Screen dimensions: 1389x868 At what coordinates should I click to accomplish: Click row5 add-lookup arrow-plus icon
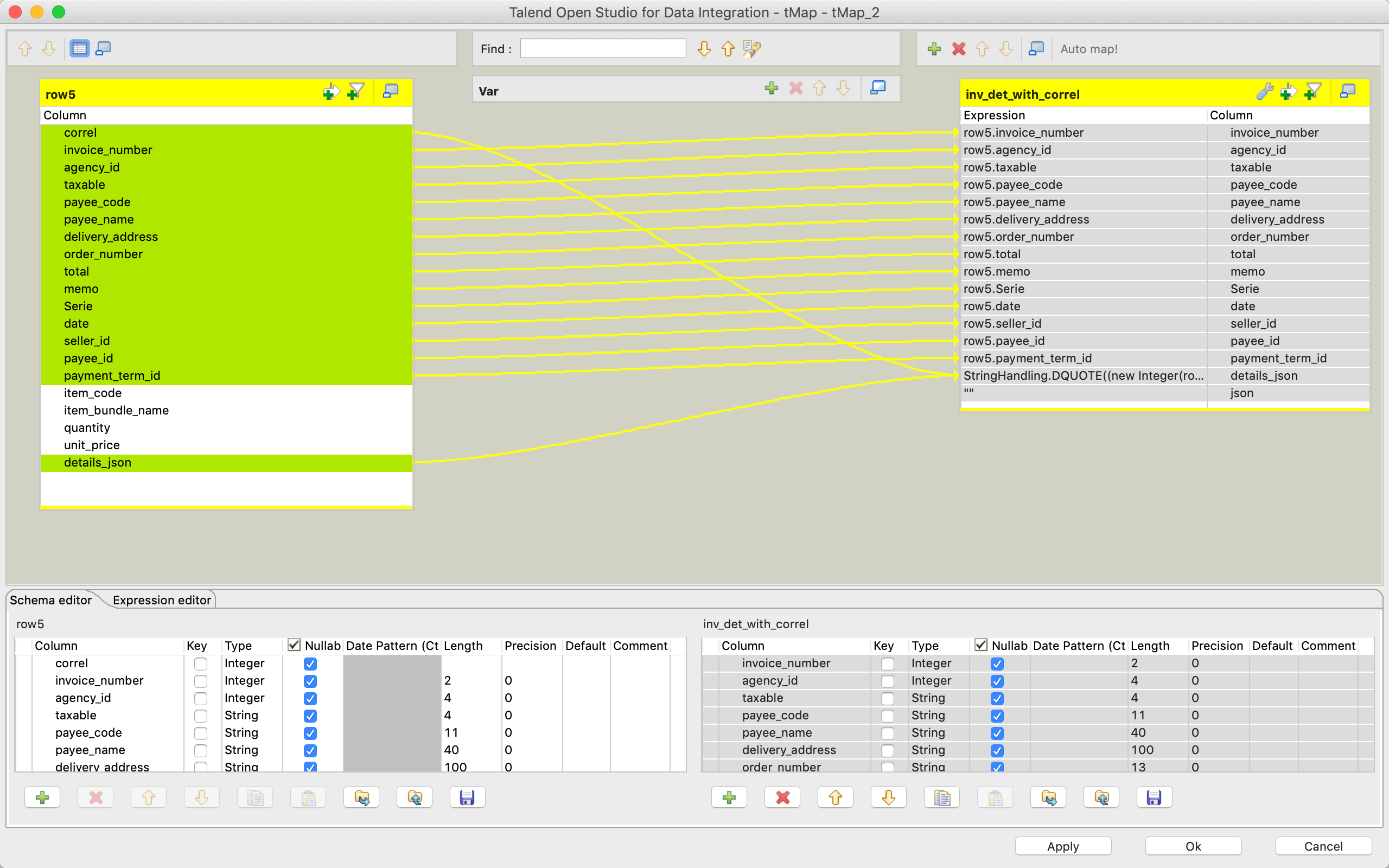[x=330, y=91]
